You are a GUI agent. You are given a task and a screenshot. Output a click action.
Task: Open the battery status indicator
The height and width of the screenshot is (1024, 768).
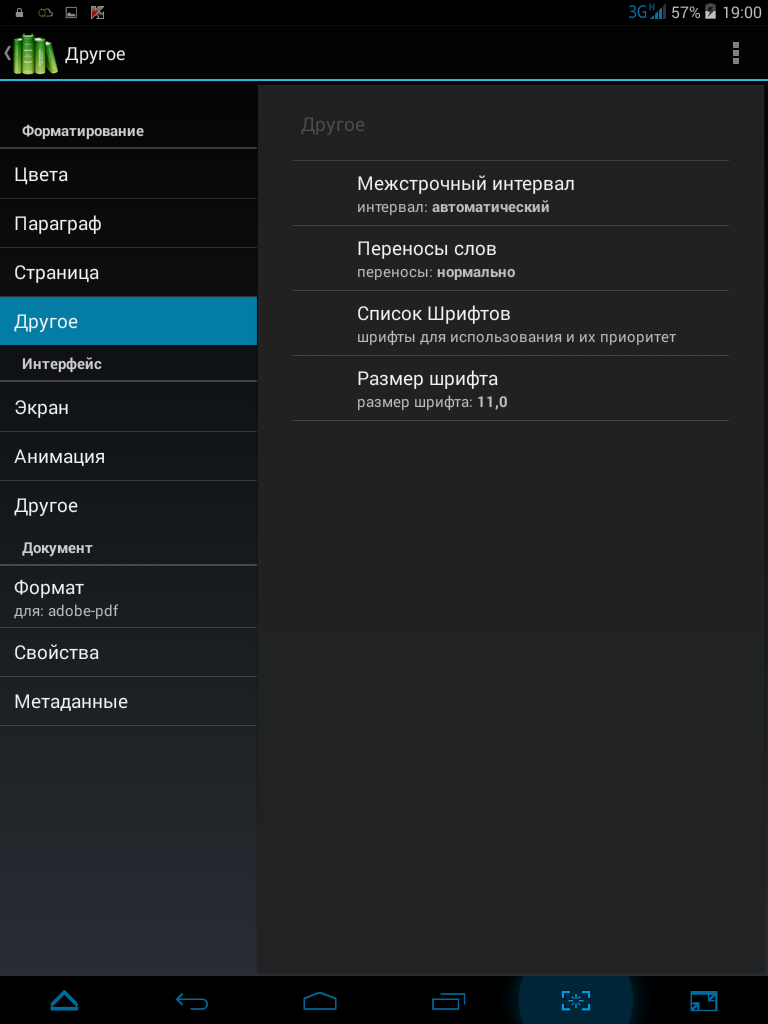(x=710, y=12)
